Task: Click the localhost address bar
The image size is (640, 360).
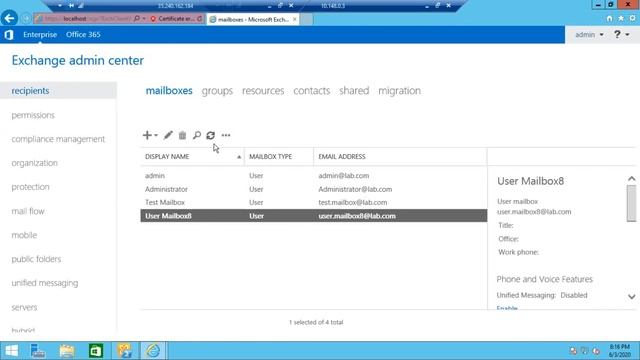Action: point(84,19)
